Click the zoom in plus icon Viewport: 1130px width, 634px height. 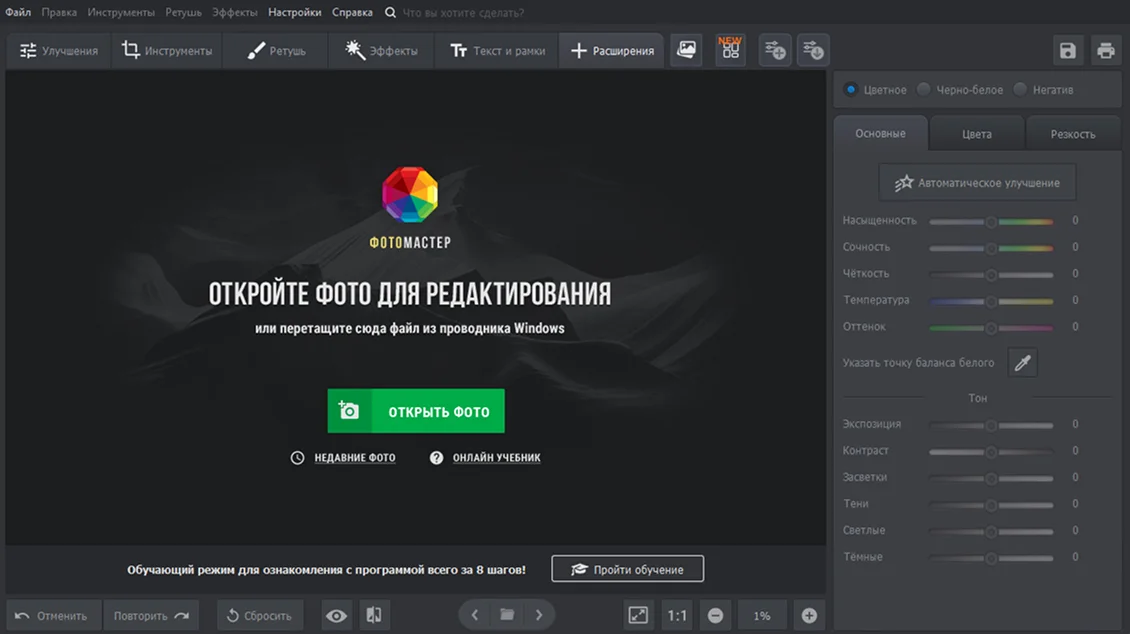809,615
